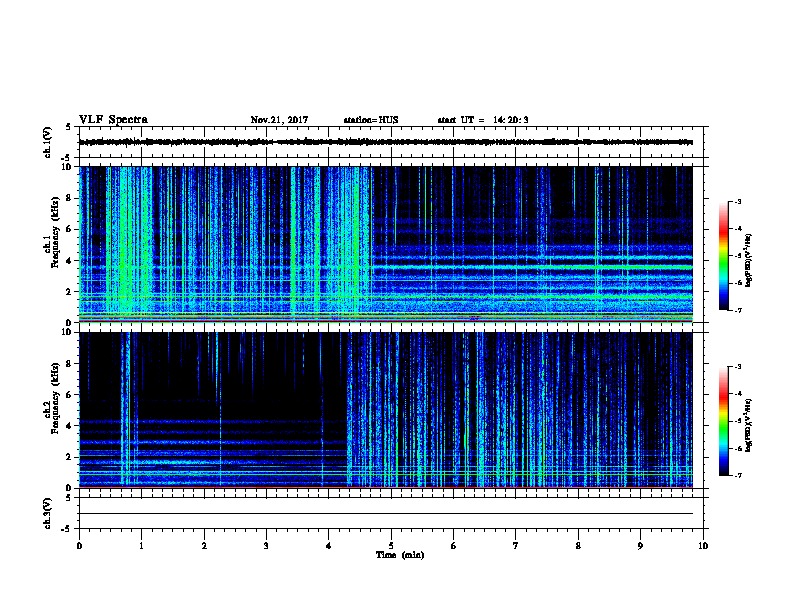Click the ch.1(V) waveform axis label
This screenshot has height=612, width=792.
(x=47, y=142)
